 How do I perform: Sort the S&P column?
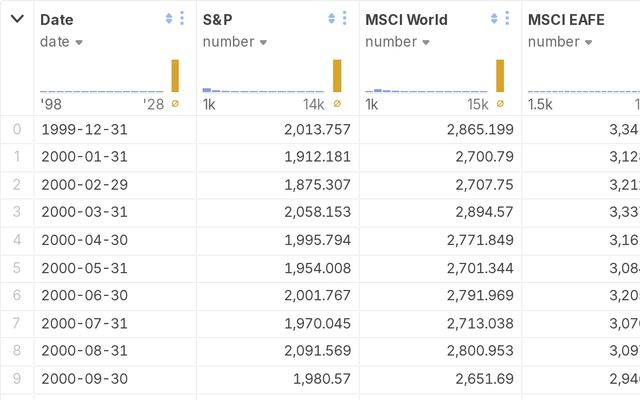coord(331,19)
